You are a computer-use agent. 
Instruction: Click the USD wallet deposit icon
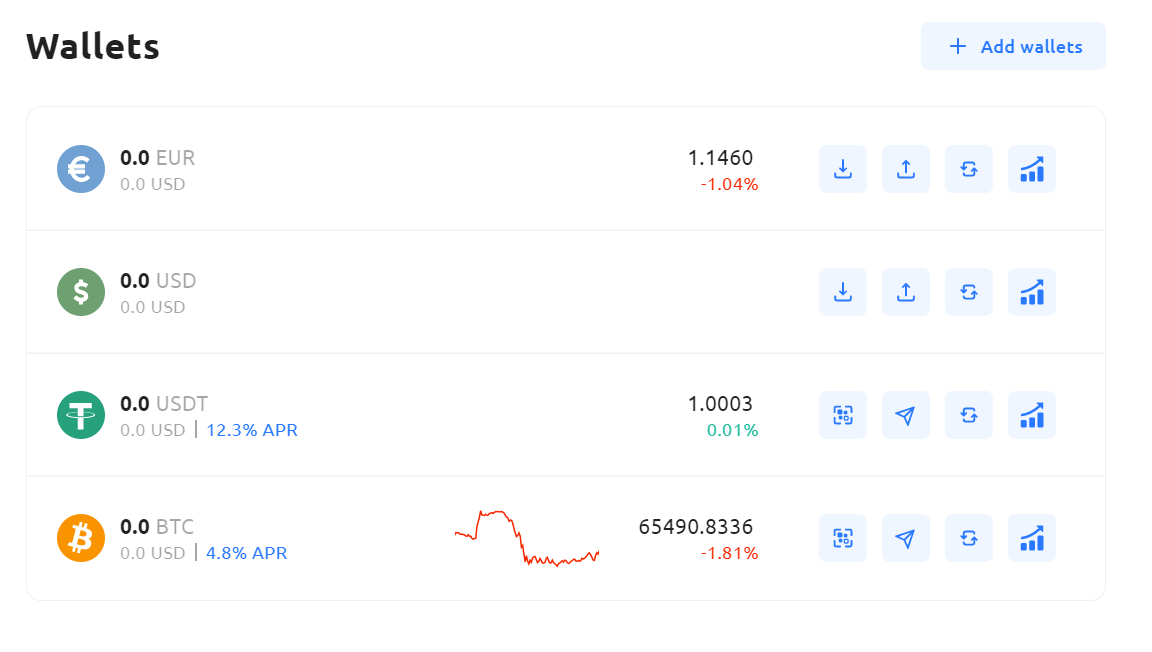tap(843, 292)
